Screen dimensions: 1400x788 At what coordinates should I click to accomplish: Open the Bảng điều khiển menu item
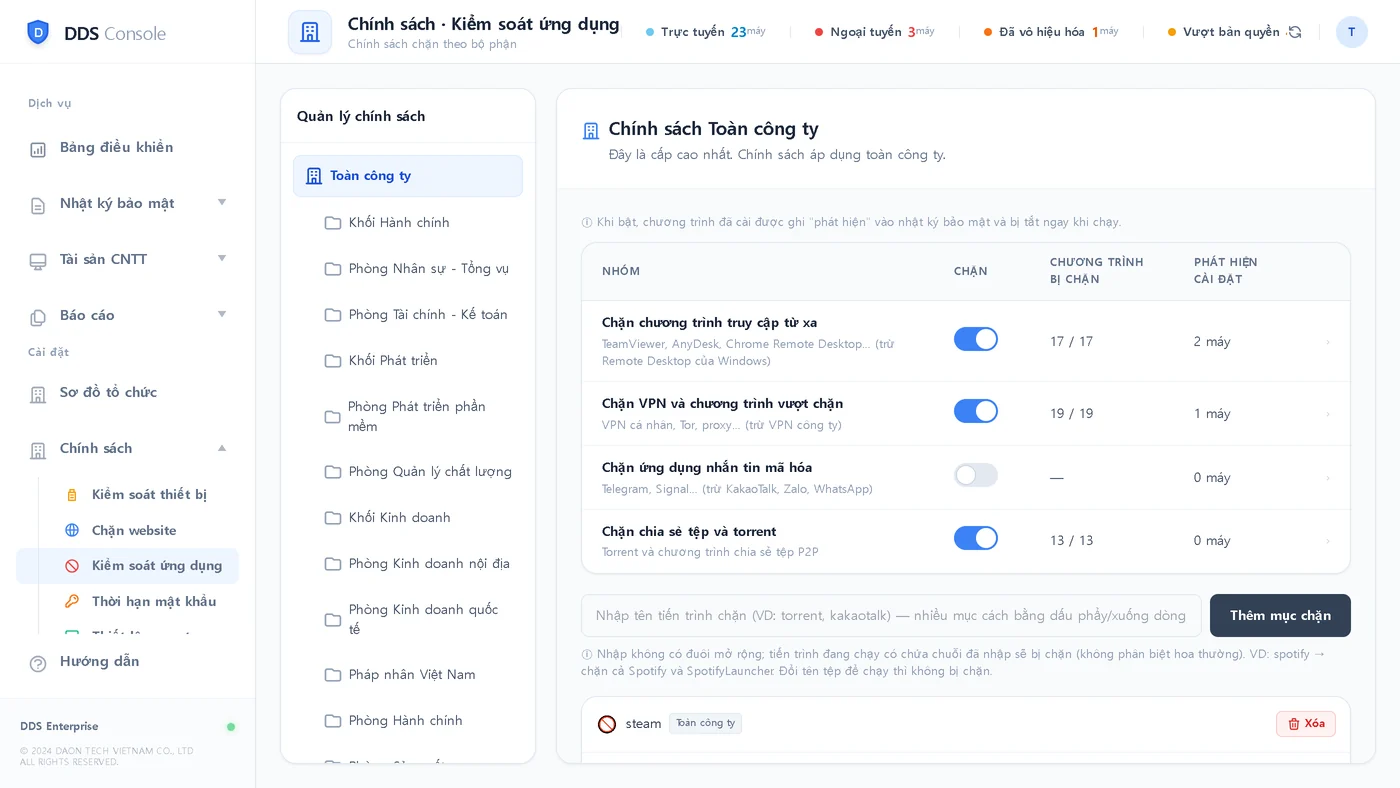[x=128, y=148]
